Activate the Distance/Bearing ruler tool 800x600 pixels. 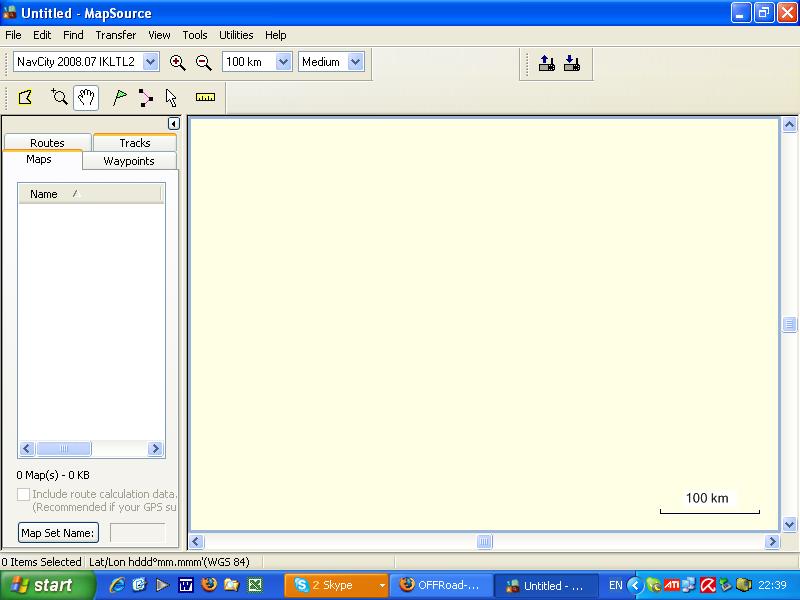click(205, 97)
